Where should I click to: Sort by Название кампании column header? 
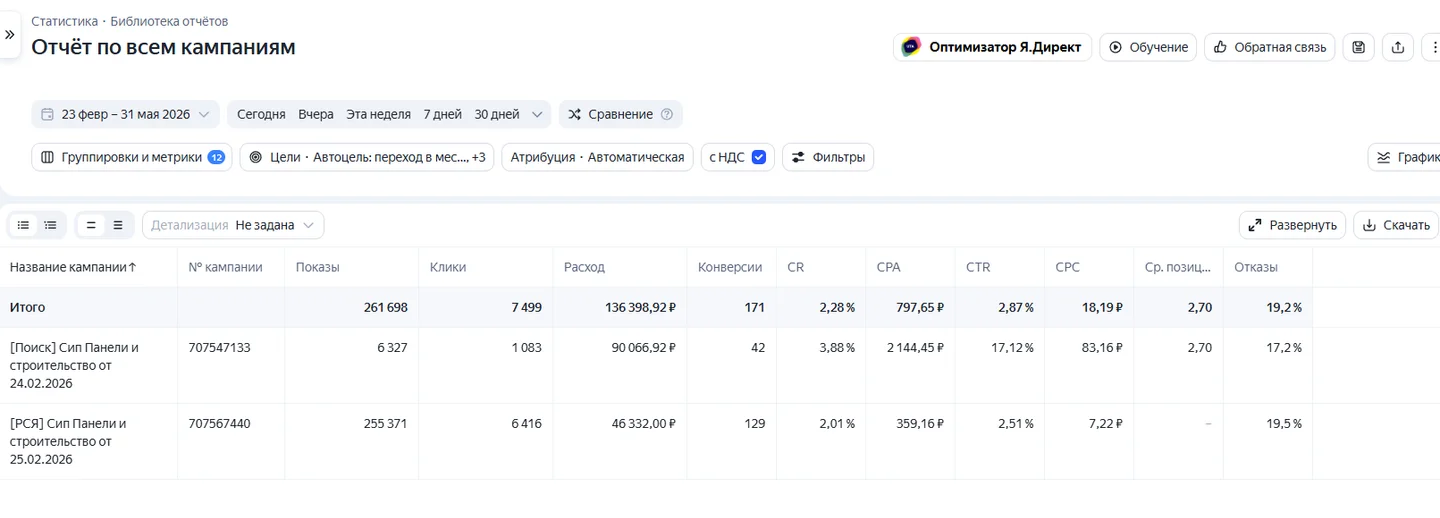73,267
